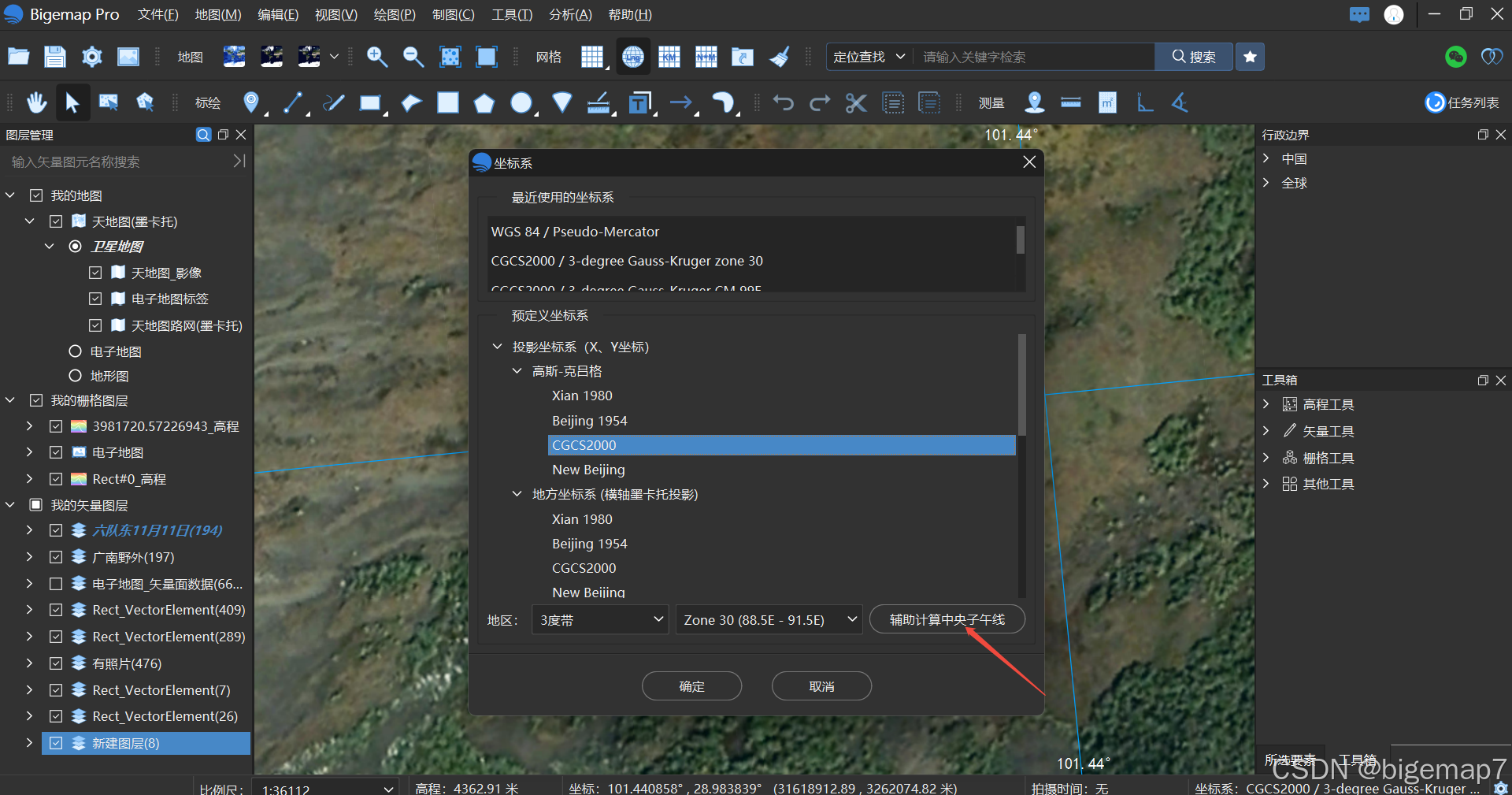
Task: Click 辅助计算中央子午线 button
Action: pos(947,619)
